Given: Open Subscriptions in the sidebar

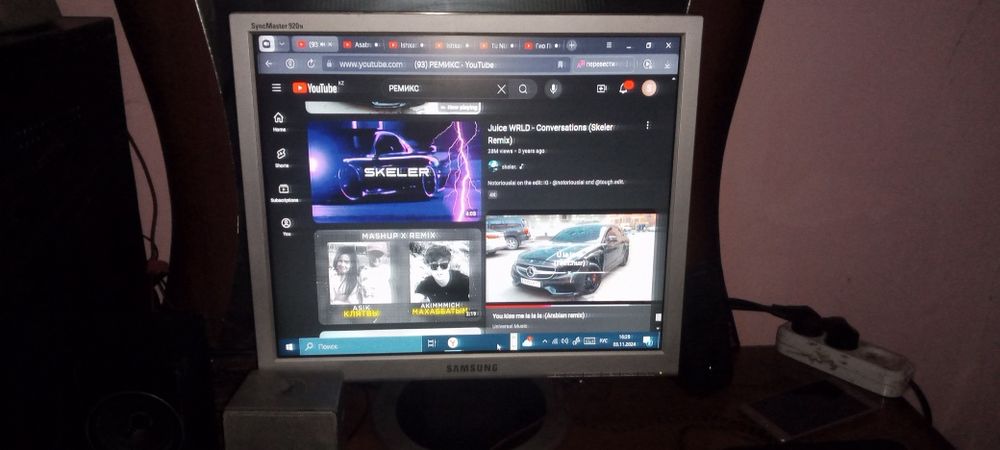Looking at the screenshot, I should [284, 192].
